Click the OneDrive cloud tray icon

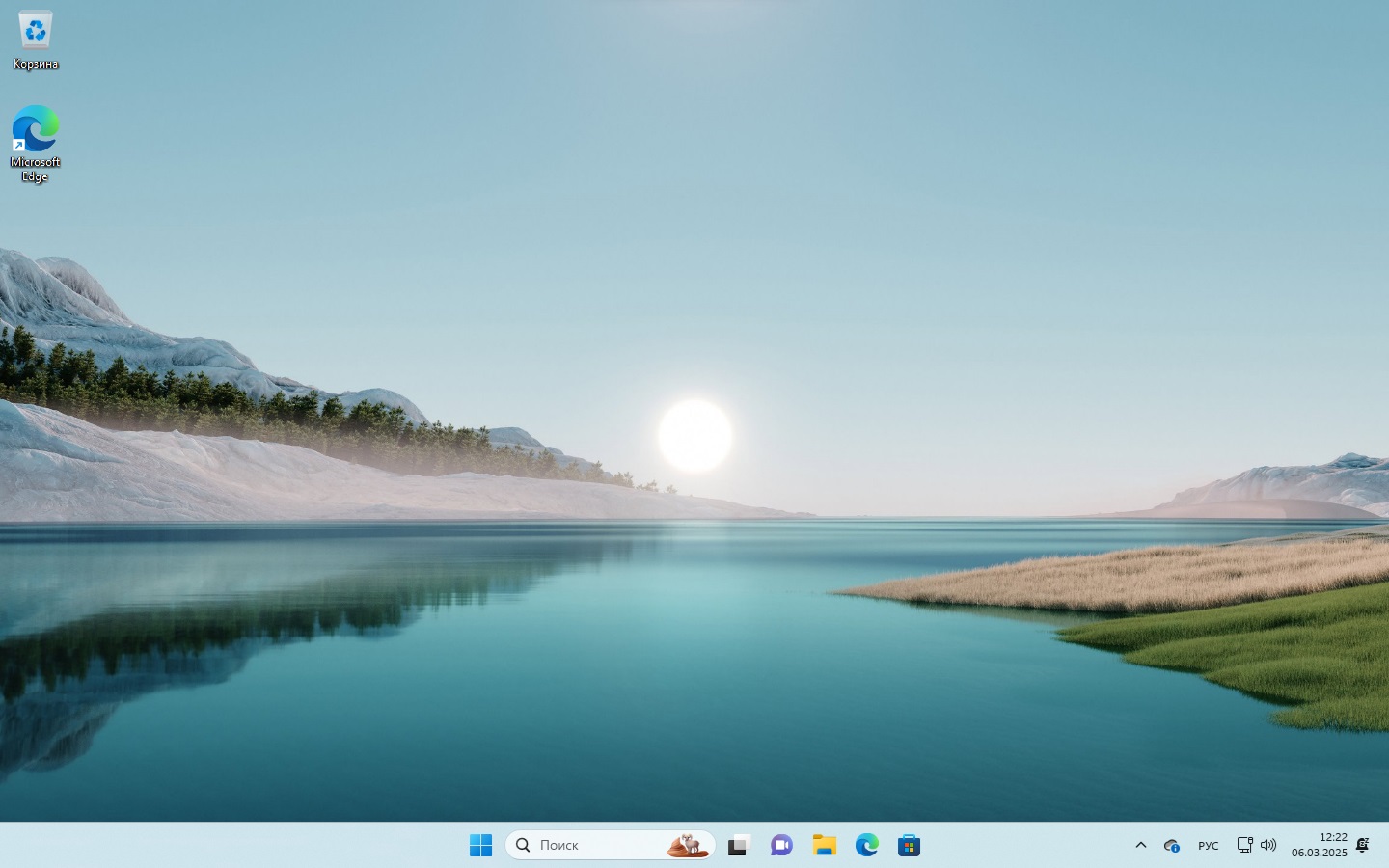pyautogui.click(x=1172, y=846)
